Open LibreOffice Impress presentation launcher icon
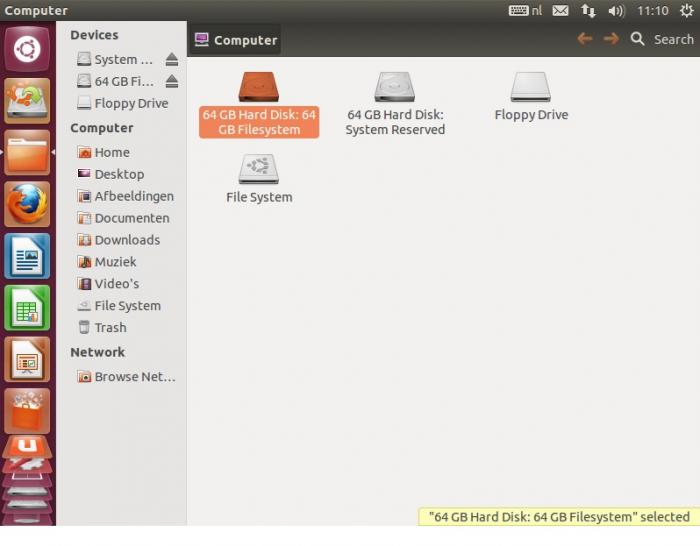This screenshot has width=700, height=546. click(x=27, y=359)
